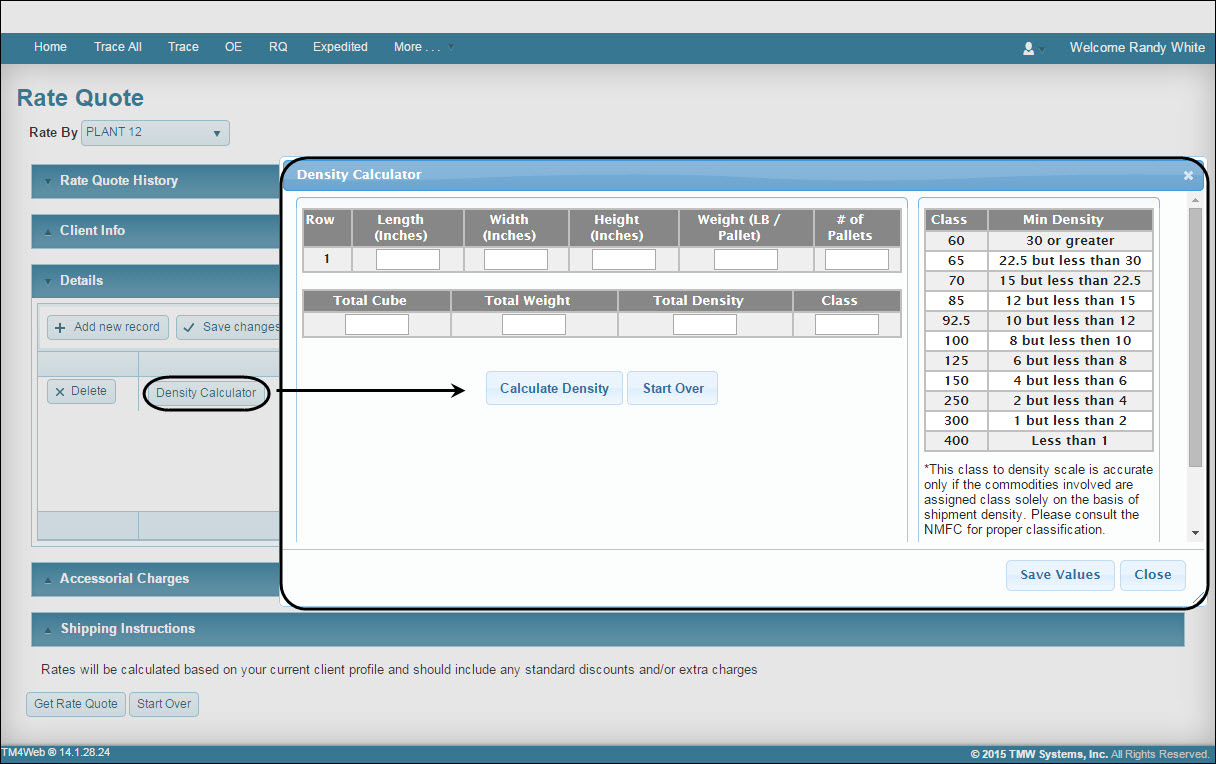Click Save changes button
Screen dimensions: 1216x764
(x=230, y=327)
